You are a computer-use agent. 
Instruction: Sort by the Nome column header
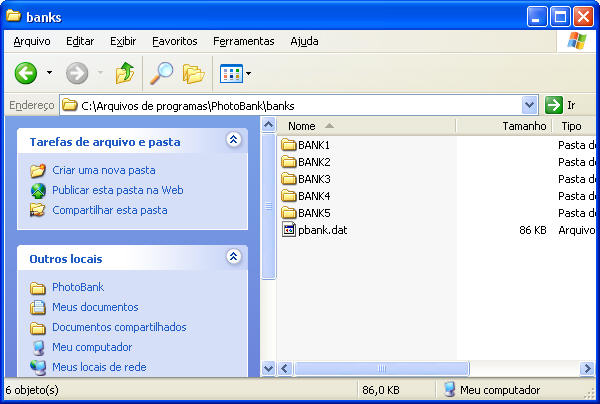(367, 126)
